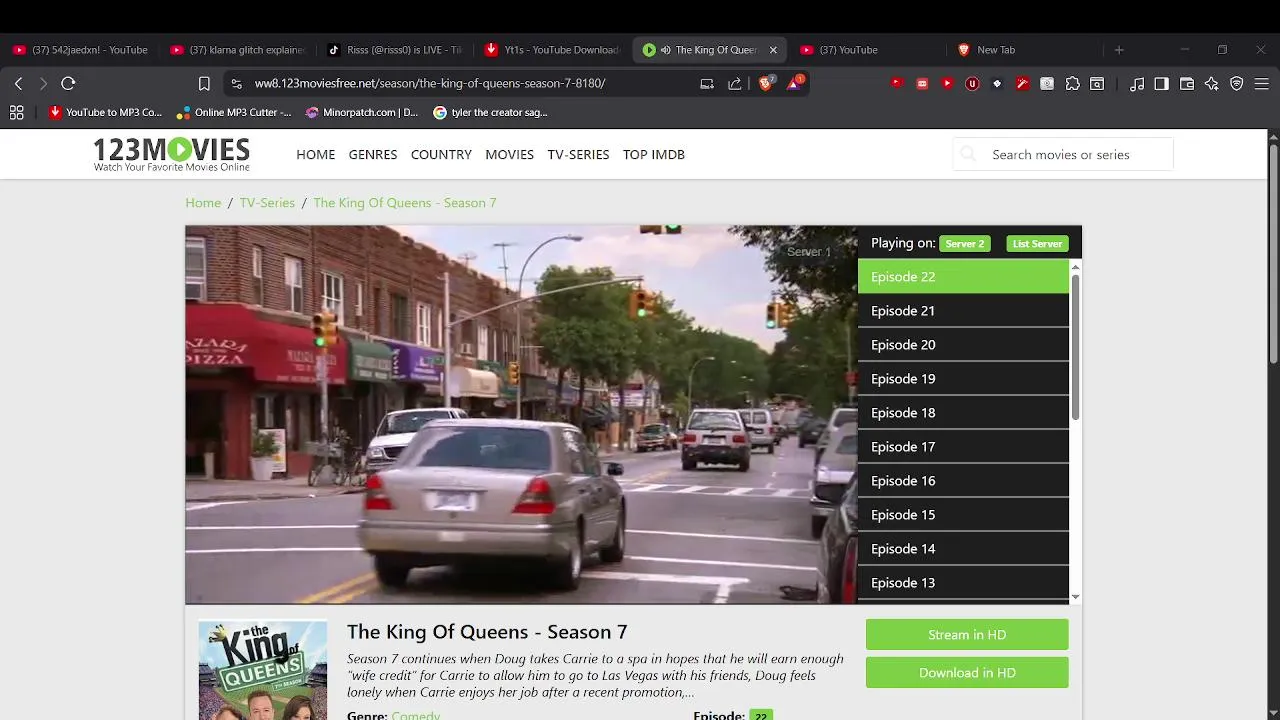
Task: Select Episode 22 in episode list
Action: [963, 276]
